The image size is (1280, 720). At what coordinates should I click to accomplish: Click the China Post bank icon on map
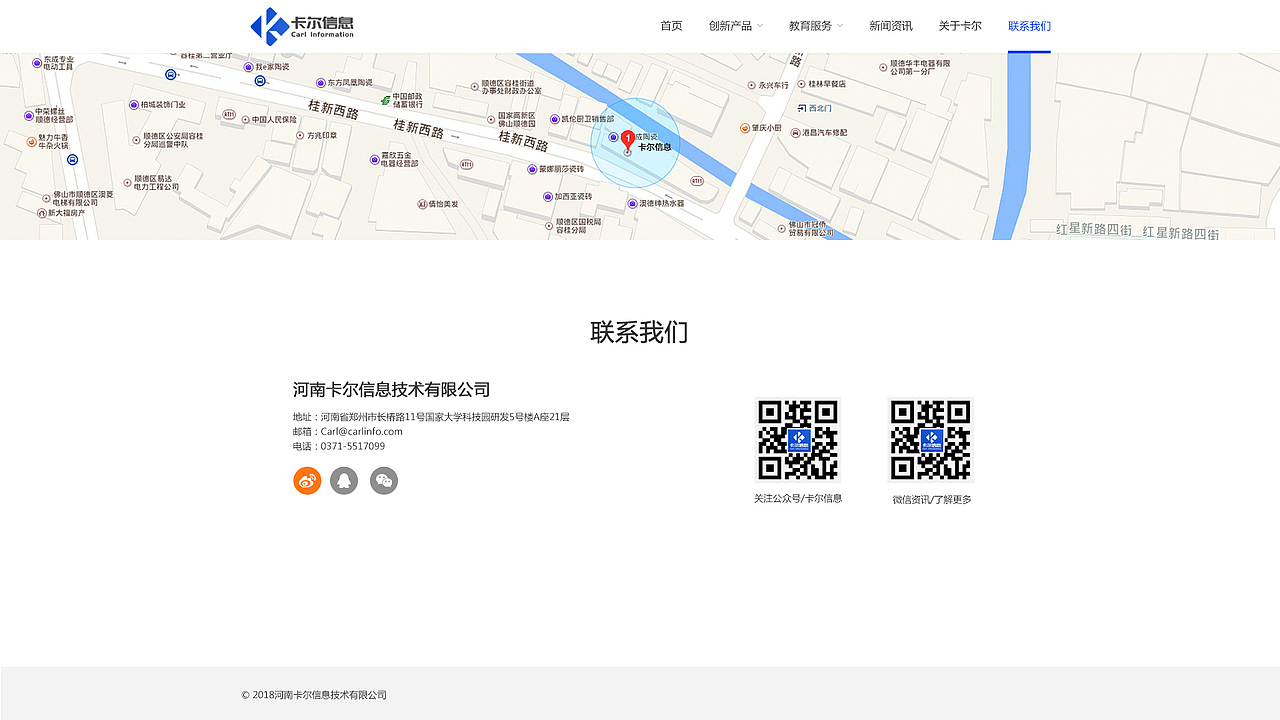(385, 100)
